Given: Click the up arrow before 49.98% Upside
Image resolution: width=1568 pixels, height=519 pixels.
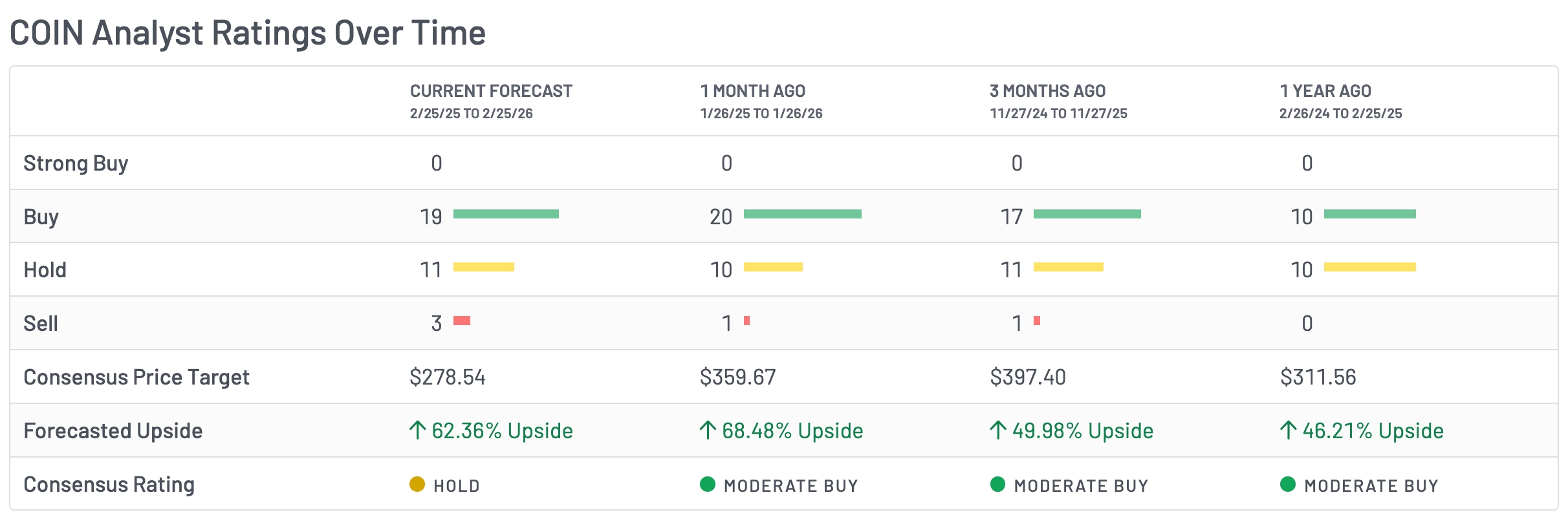Looking at the screenshot, I should 998,430.
